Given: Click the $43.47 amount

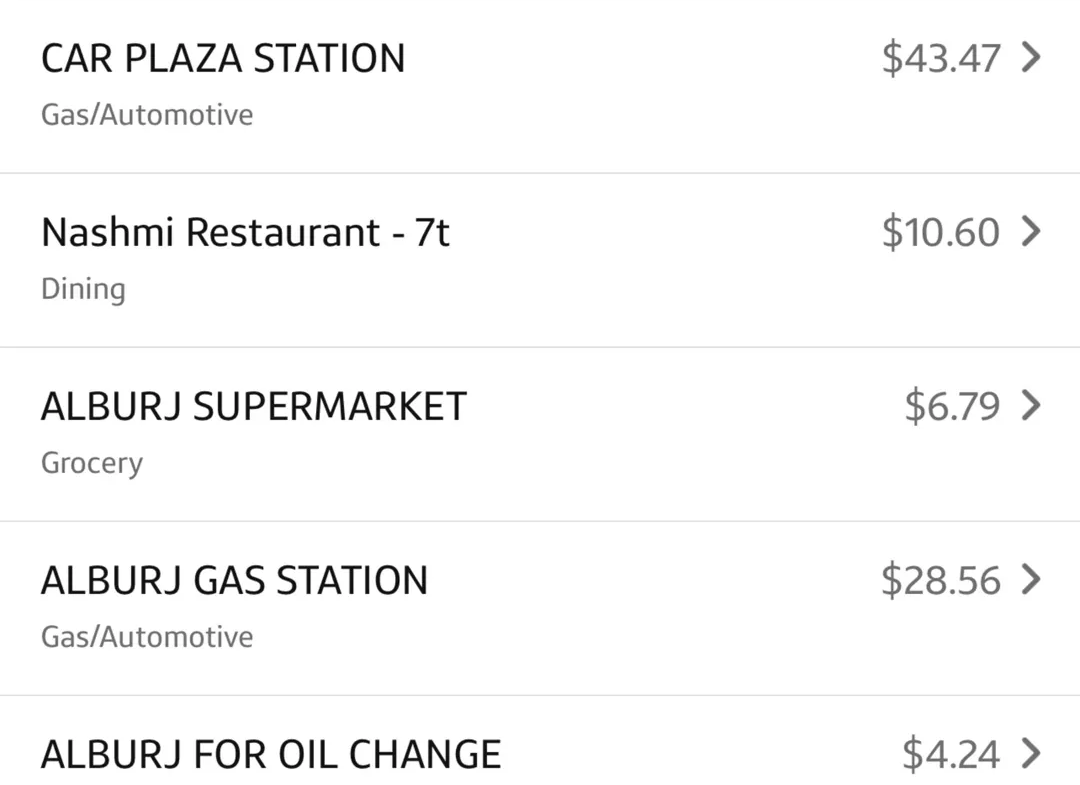Looking at the screenshot, I should point(941,58).
